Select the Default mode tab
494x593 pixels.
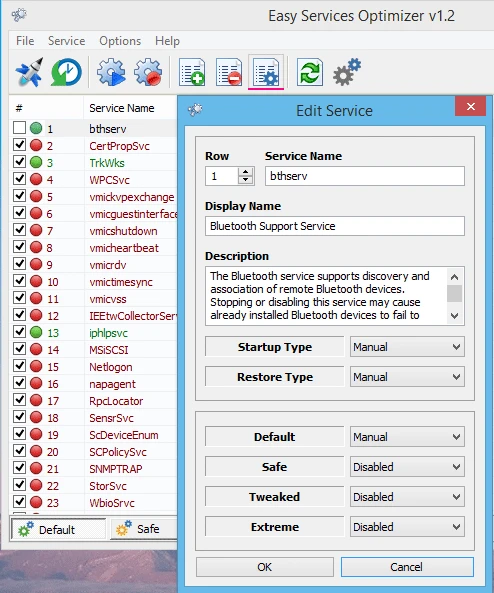58,529
